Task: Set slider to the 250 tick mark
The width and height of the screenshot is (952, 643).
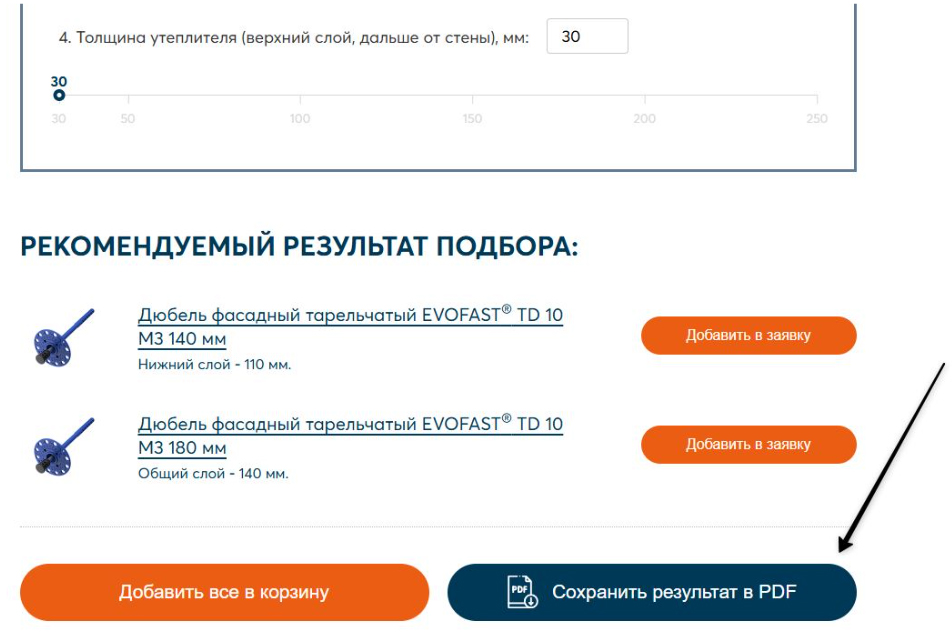Action: 817,96
